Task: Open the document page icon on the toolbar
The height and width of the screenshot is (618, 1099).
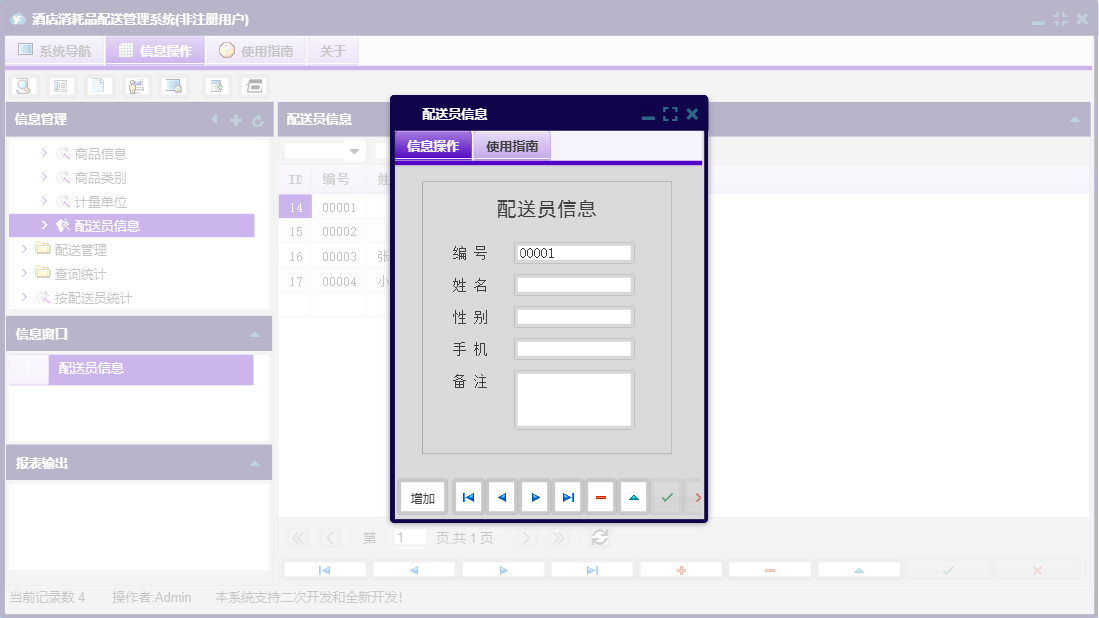Action: 98,85
